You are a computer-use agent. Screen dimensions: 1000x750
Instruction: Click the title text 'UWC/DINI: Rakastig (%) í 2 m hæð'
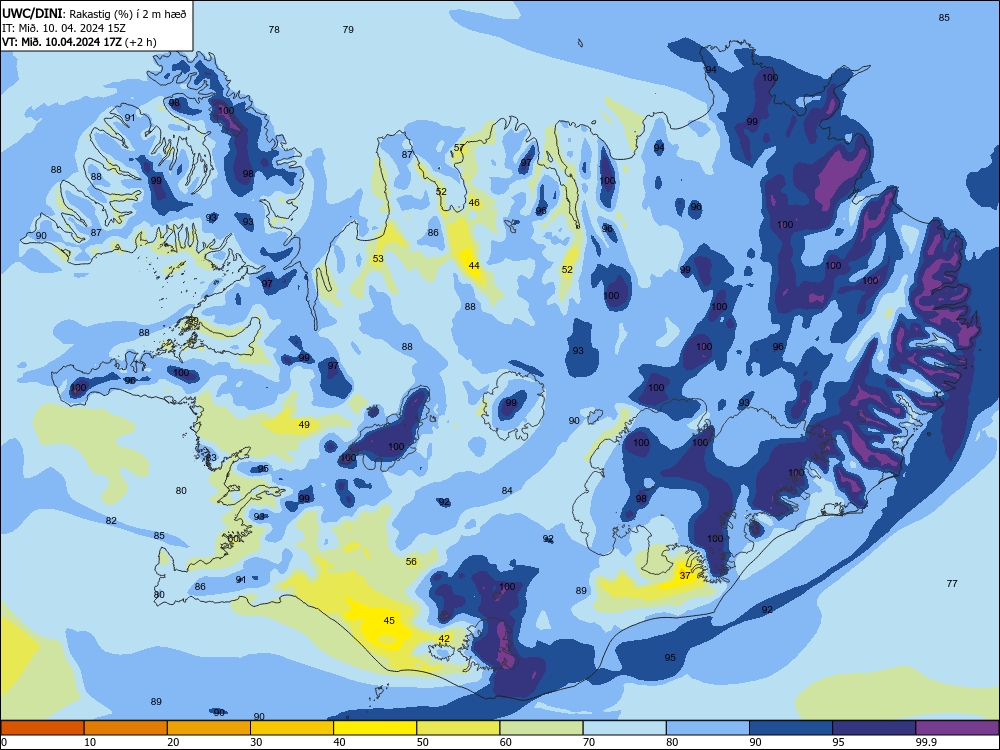click(x=94, y=14)
